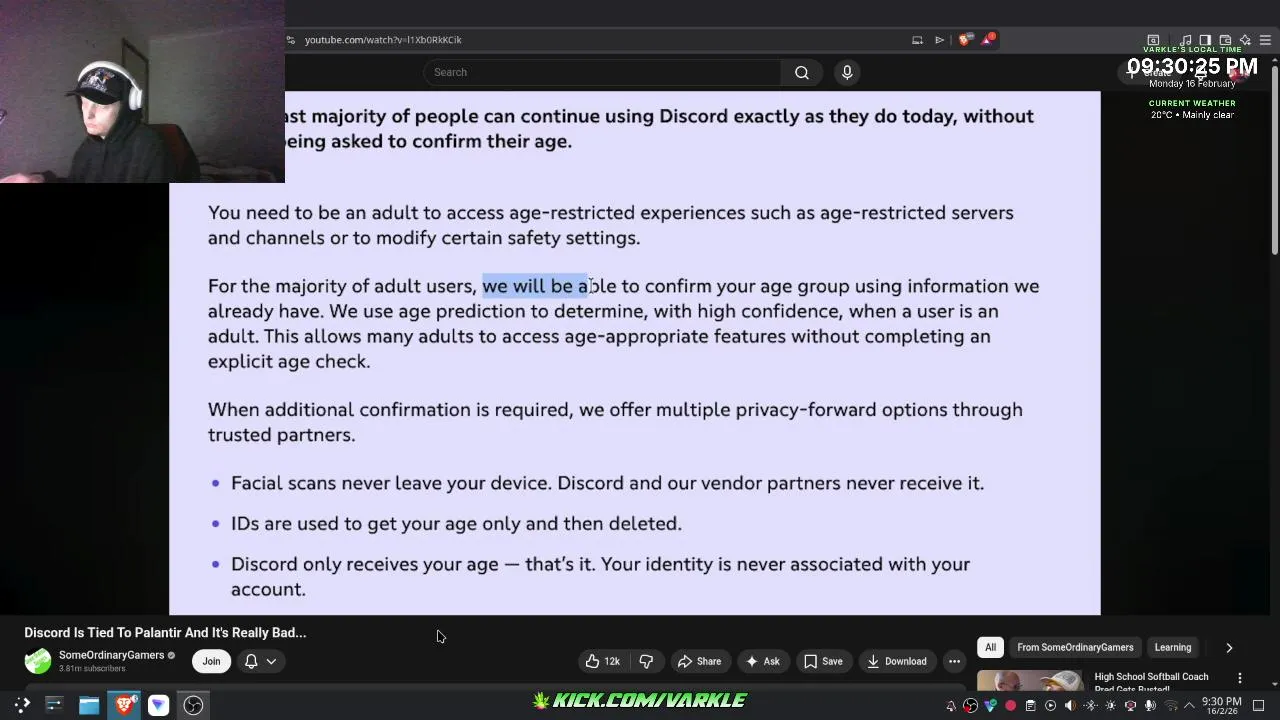Viewport: 1280px width, 720px height.
Task: Open options menu for High School Softball video
Action: [x=1240, y=678]
